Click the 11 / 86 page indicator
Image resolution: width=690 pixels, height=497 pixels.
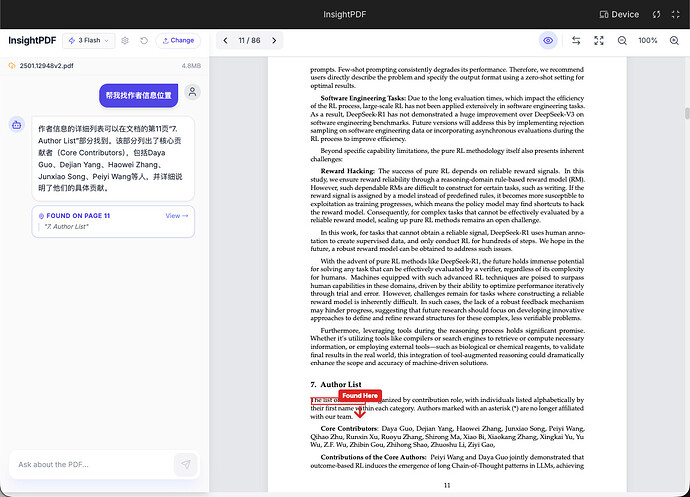coord(250,40)
